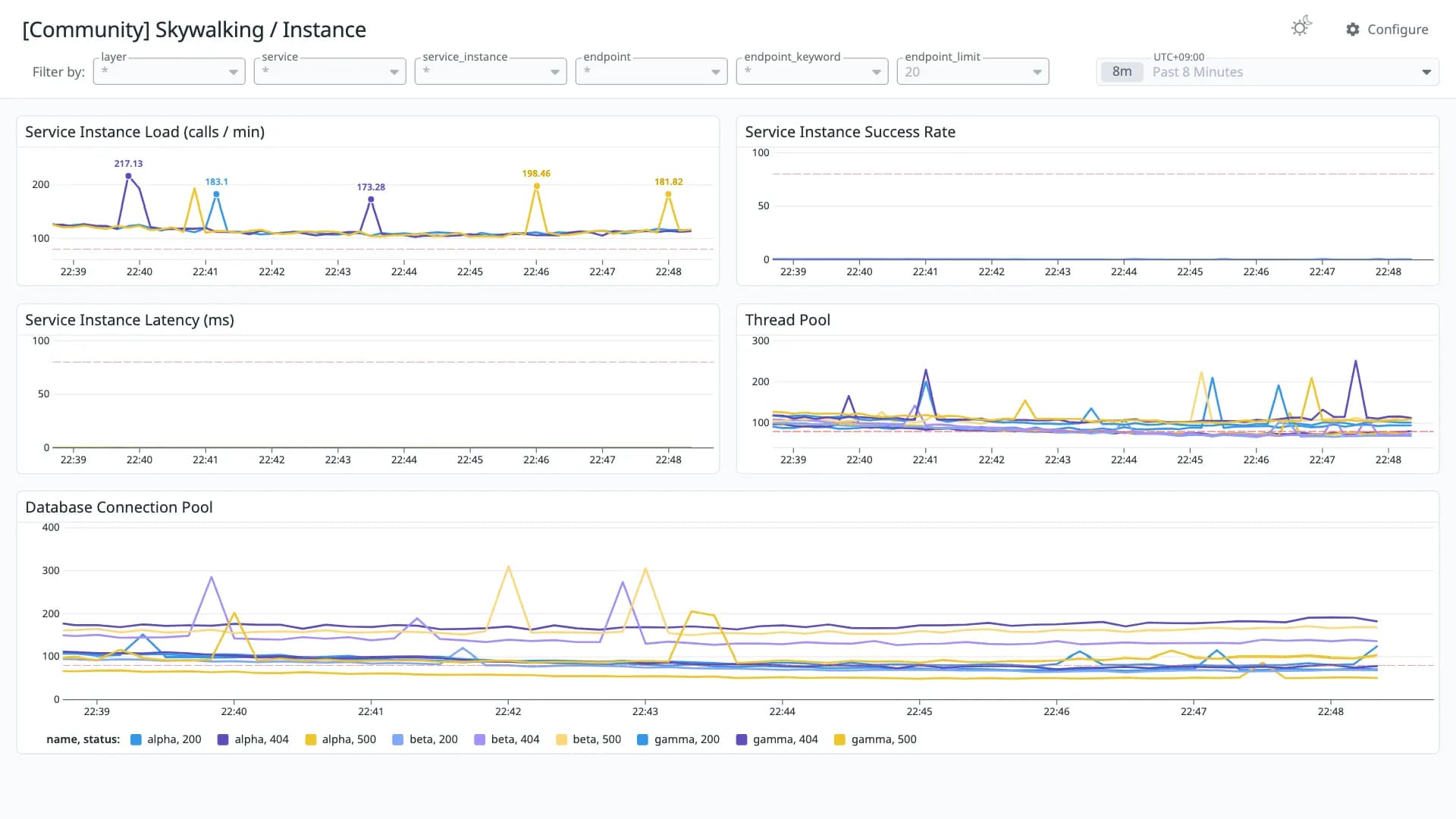Click the alpha, 404 legend swatch
The image size is (1456, 819).
click(223, 739)
